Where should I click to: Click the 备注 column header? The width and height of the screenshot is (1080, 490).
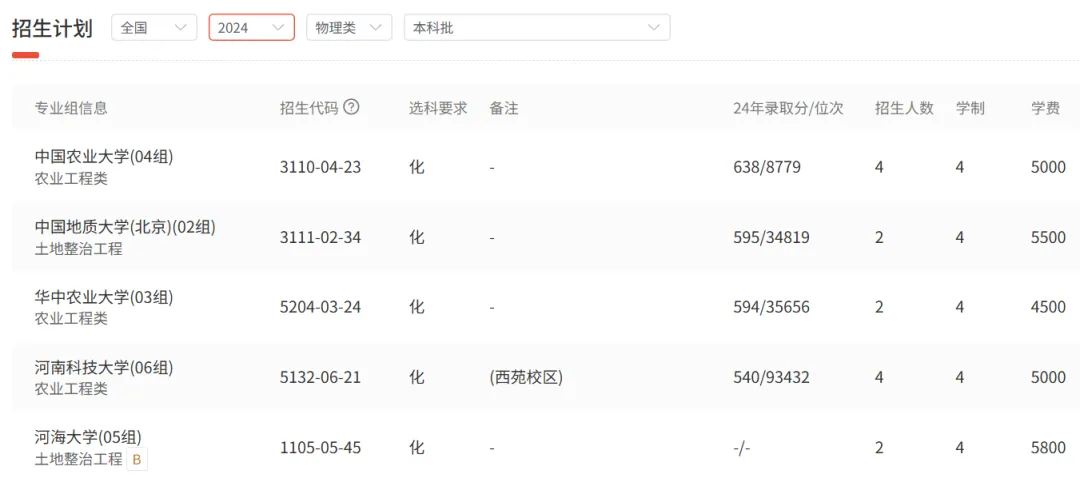pos(503,108)
